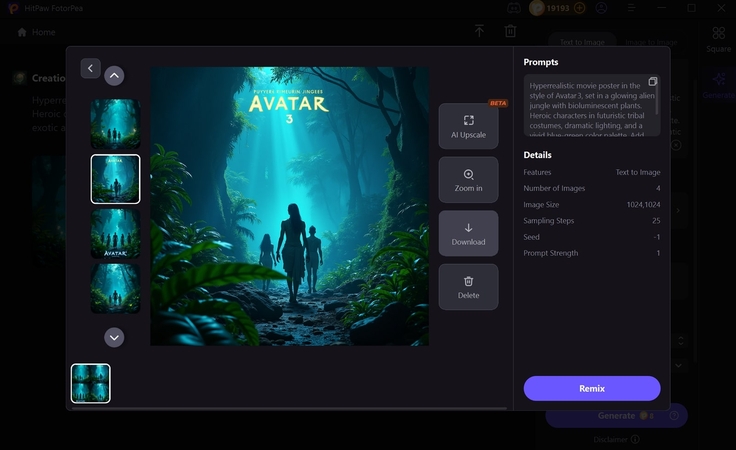Open the hamburger menu in title bar
Image resolution: width=736 pixels, height=450 pixels.
632,8
